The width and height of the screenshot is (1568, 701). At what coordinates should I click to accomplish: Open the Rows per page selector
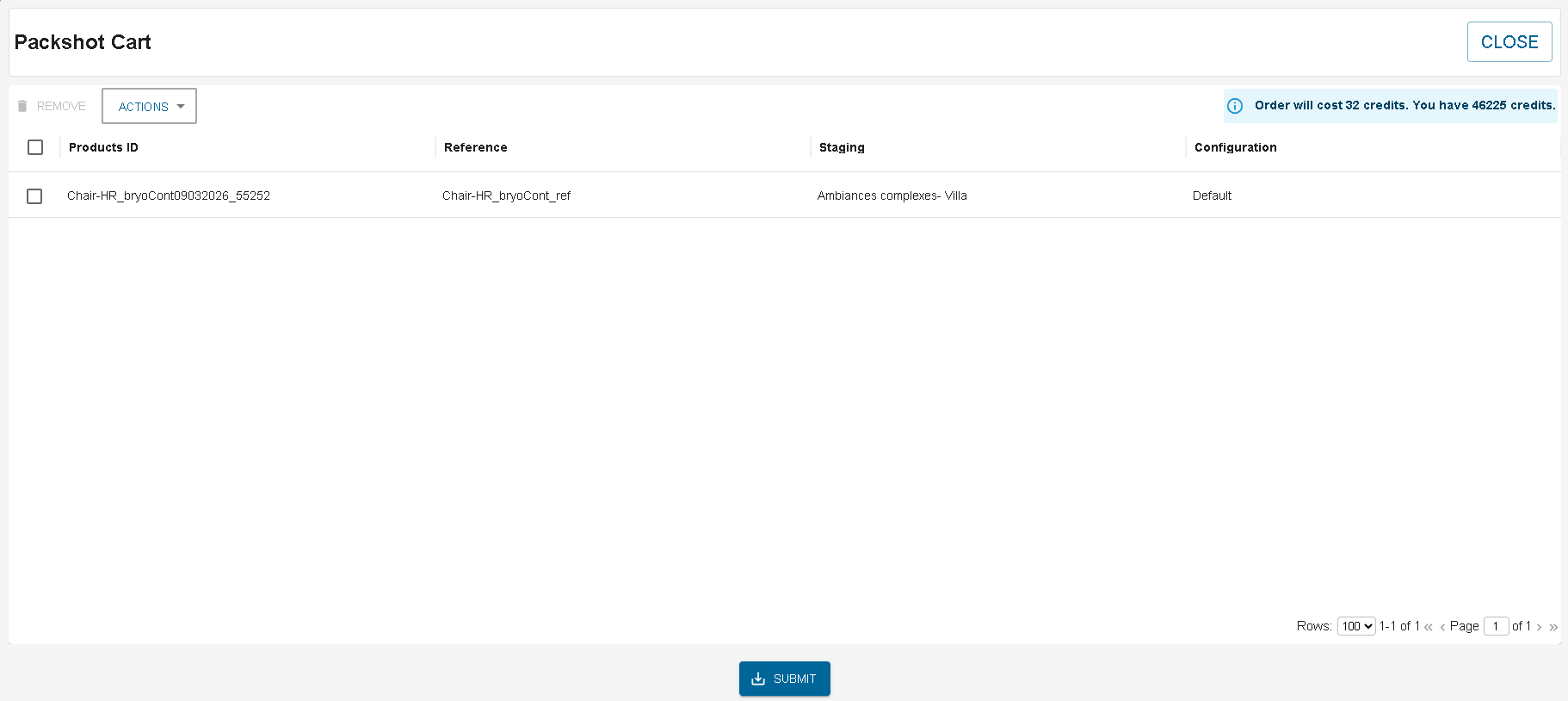tap(1356, 626)
